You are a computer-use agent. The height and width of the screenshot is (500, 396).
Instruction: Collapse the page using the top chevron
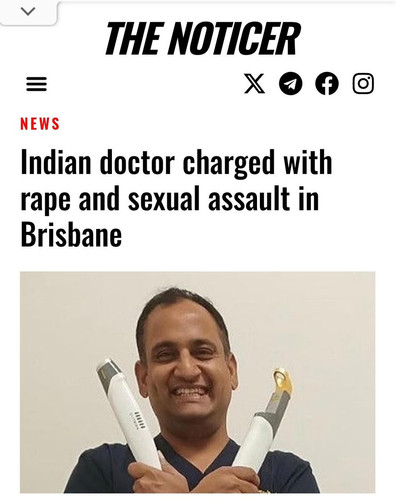(x=28, y=12)
